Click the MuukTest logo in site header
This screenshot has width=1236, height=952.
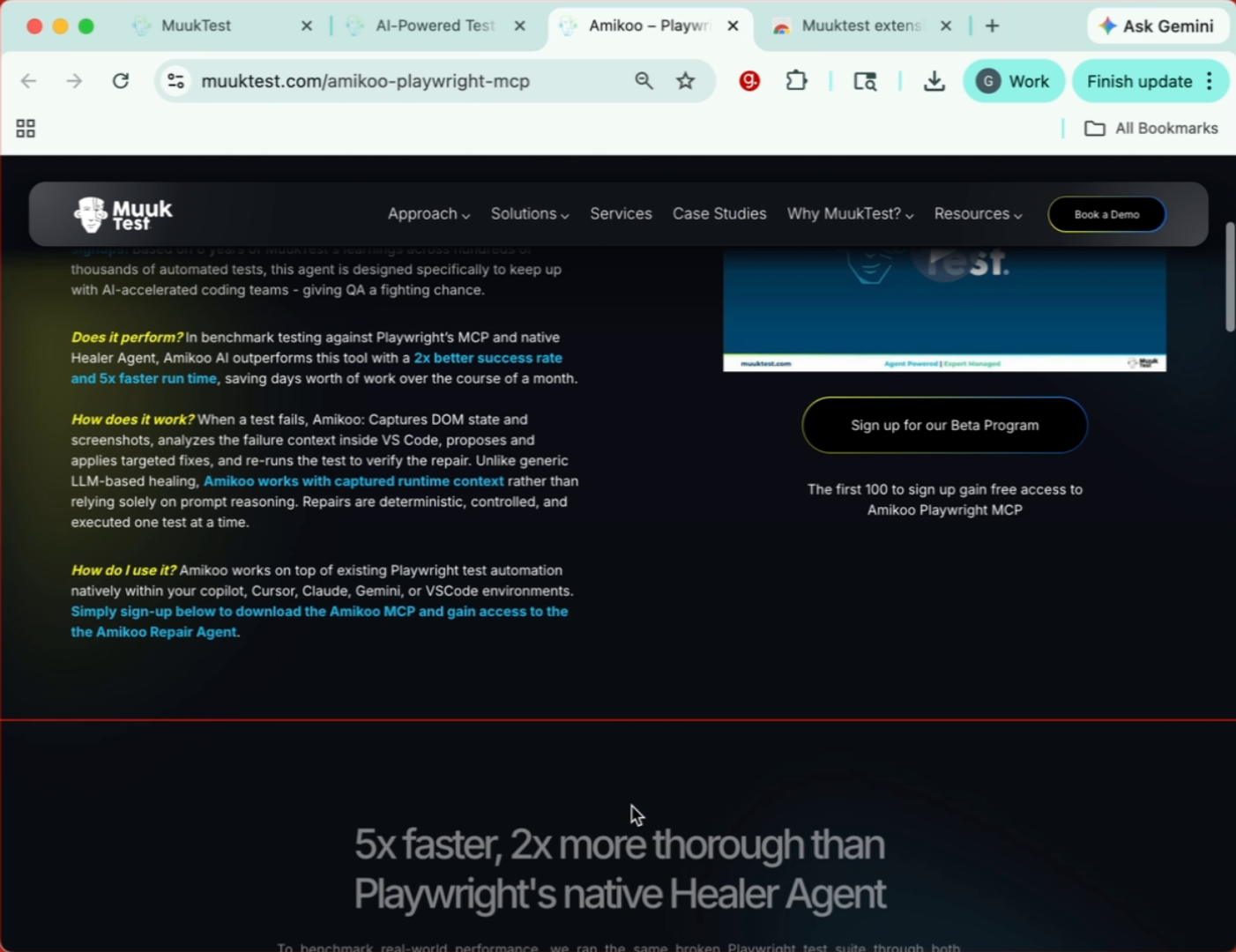123,214
